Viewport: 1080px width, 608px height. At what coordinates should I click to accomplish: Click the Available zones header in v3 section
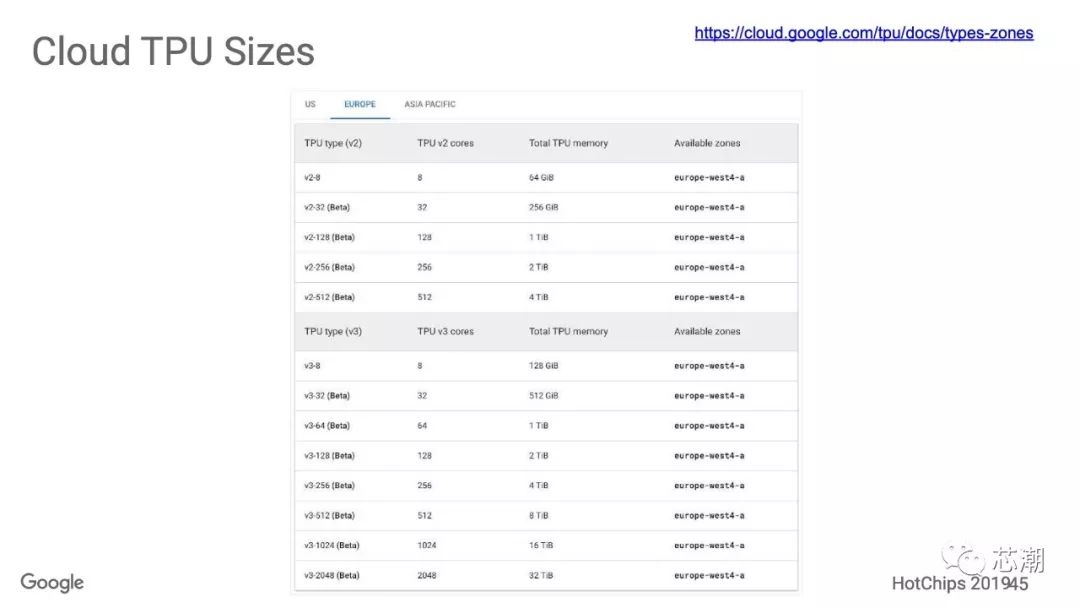tap(707, 331)
